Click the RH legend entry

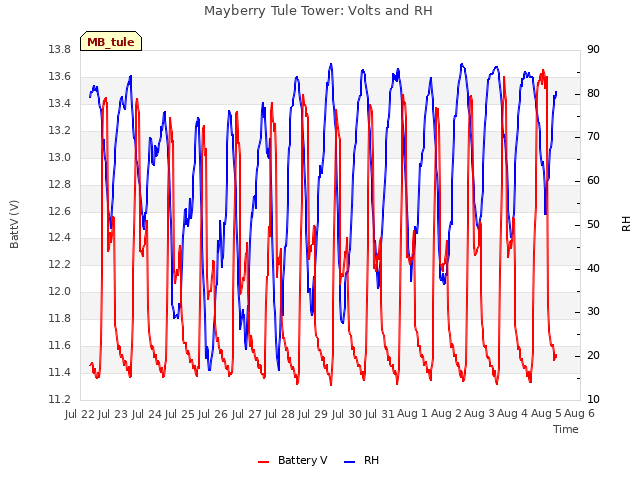[x=362, y=460]
